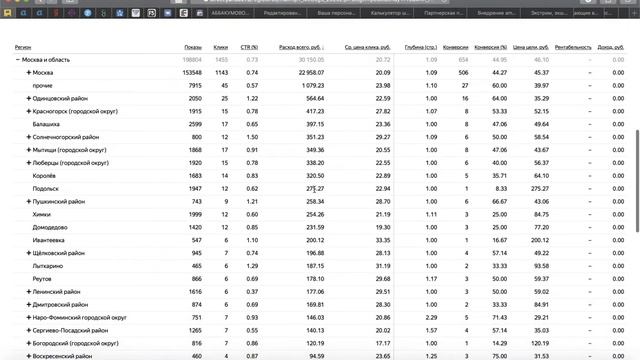Image resolution: width=640 pixels, height=360 pixels.
Task: Click the 506 conversions value for Москва
Action: click(463, 73)
